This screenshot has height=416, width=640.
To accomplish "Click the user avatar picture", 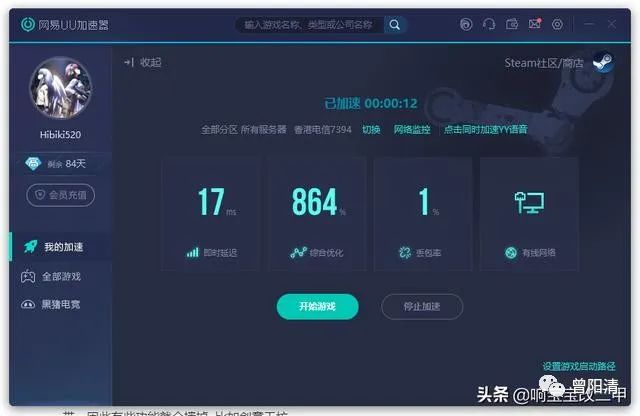I will 60,88.
